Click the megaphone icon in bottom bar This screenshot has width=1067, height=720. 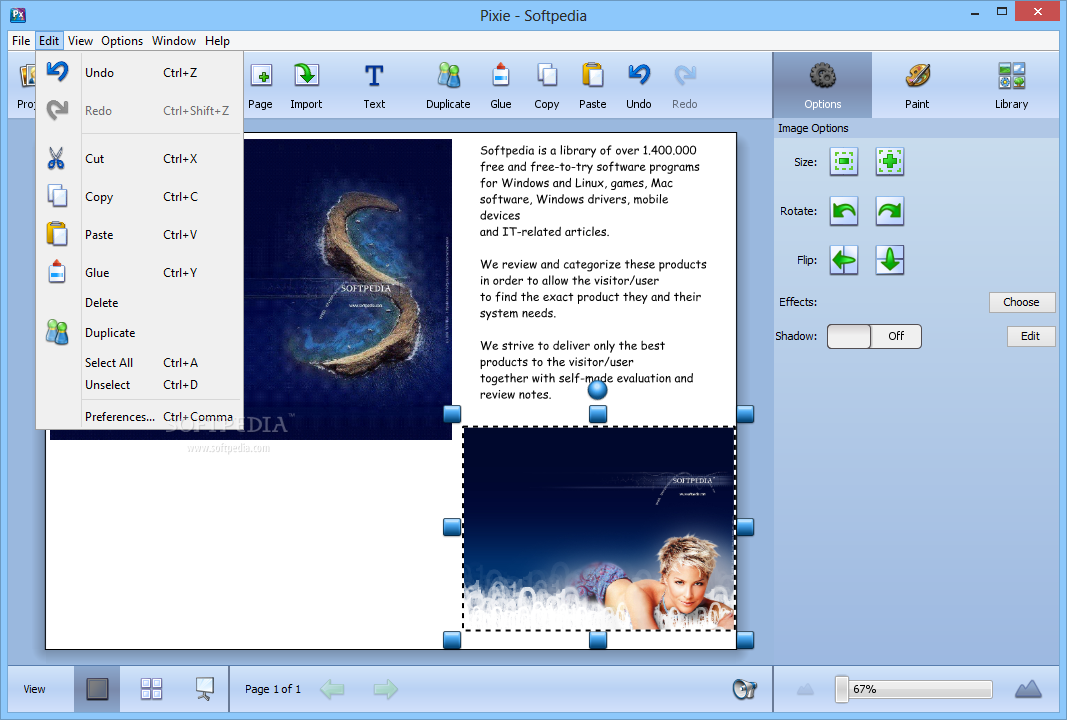point(744,689)
